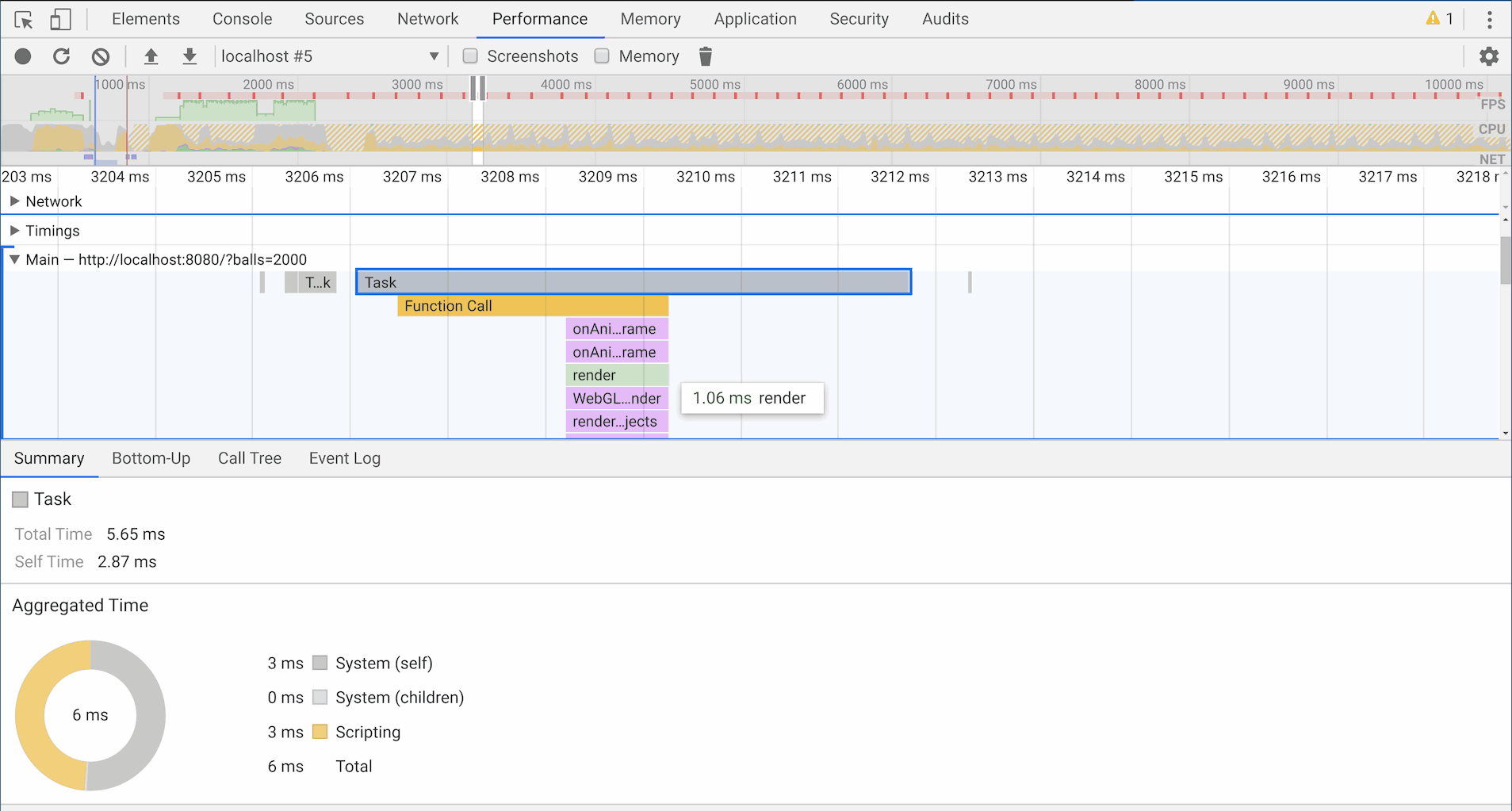Click the flame chart vertical scrollbar thumb
This screenshot has height=811, width=1512.
tap(1505, 260)
